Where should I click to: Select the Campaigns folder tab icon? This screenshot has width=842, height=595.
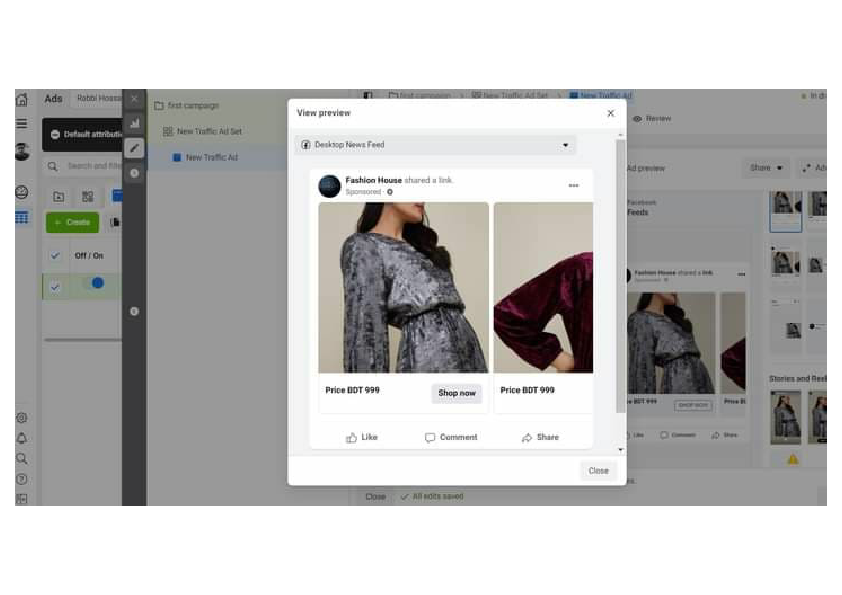[59, 197]
